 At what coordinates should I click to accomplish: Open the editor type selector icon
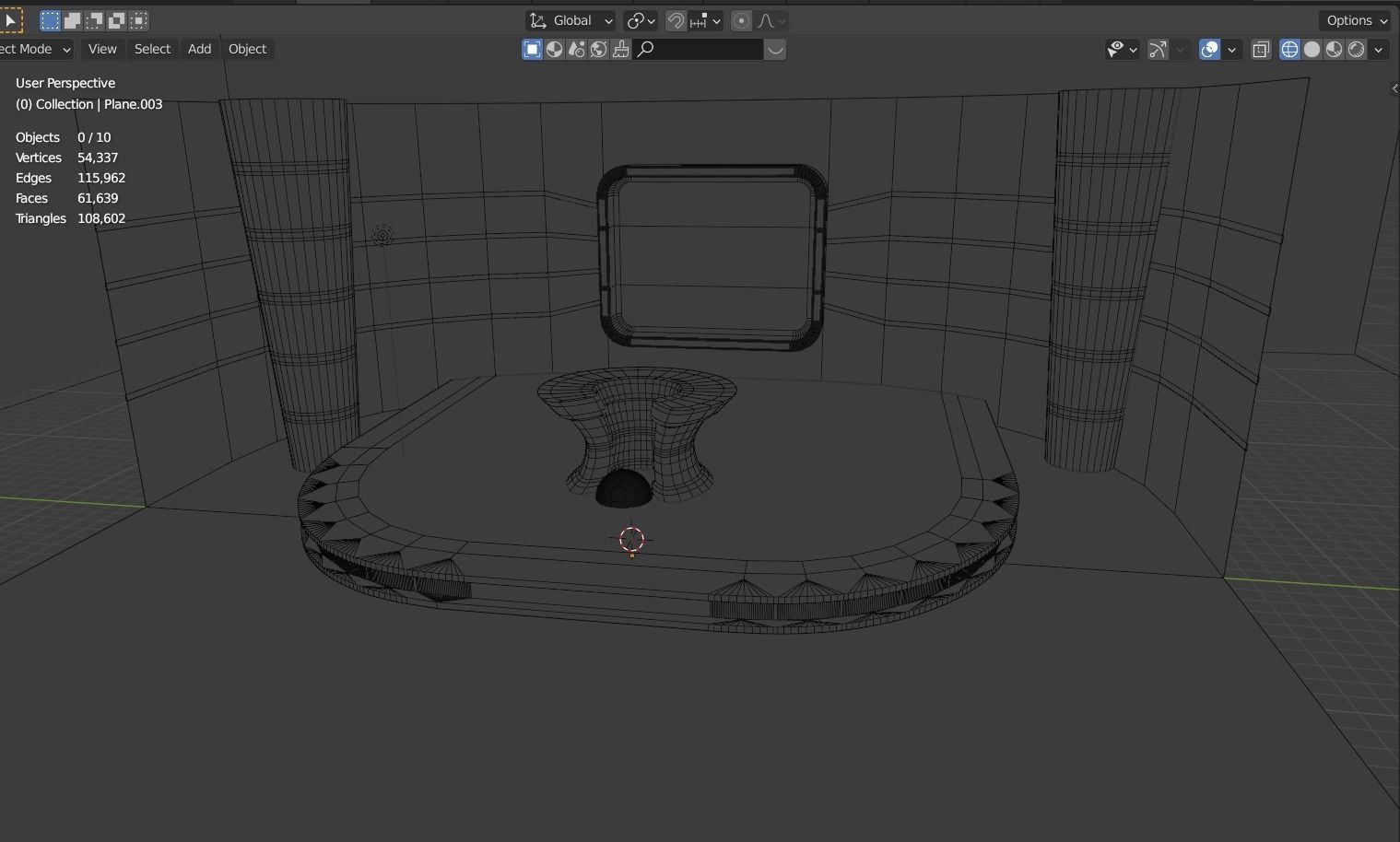click(x=9, y=19)
